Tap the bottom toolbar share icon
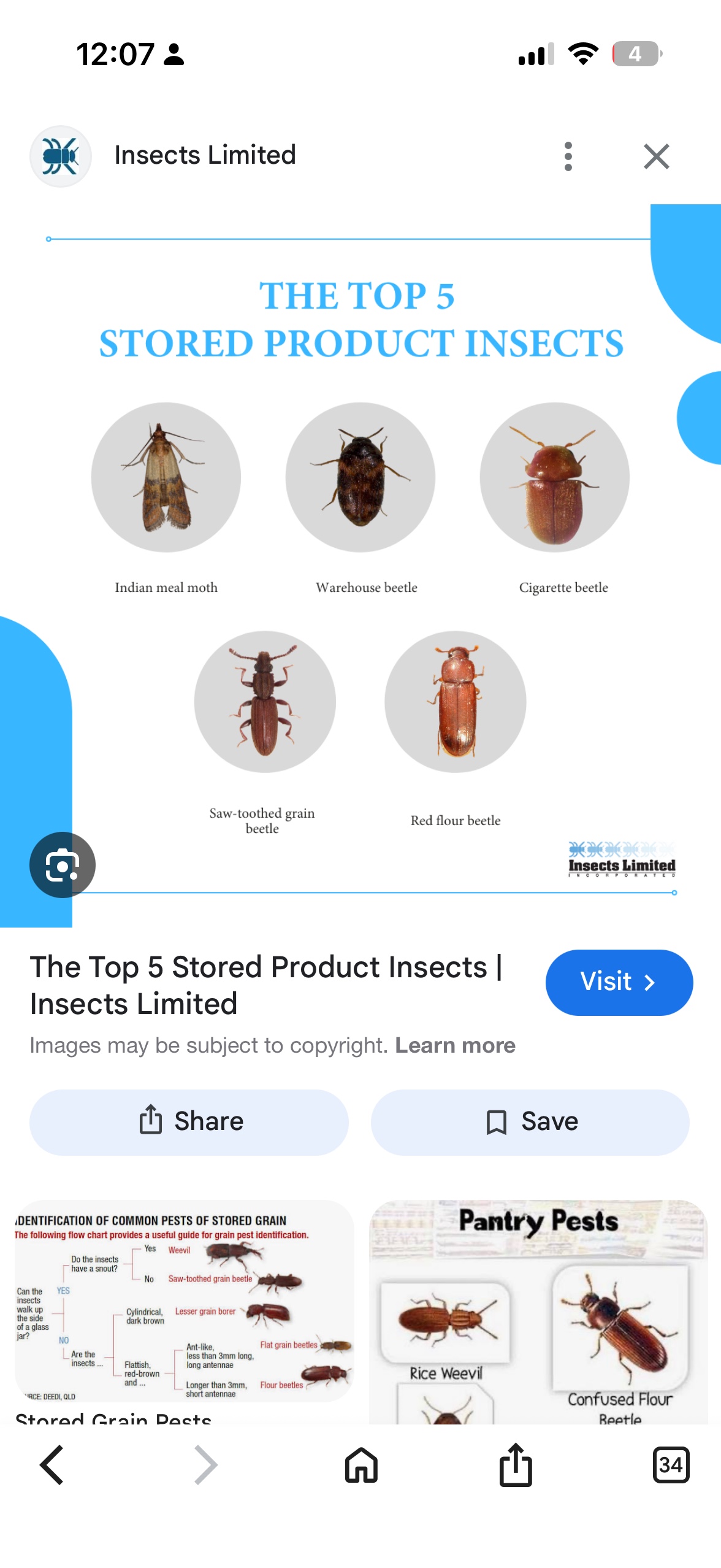Viewport: 721px width, 1568px height. coord(516,1464)
